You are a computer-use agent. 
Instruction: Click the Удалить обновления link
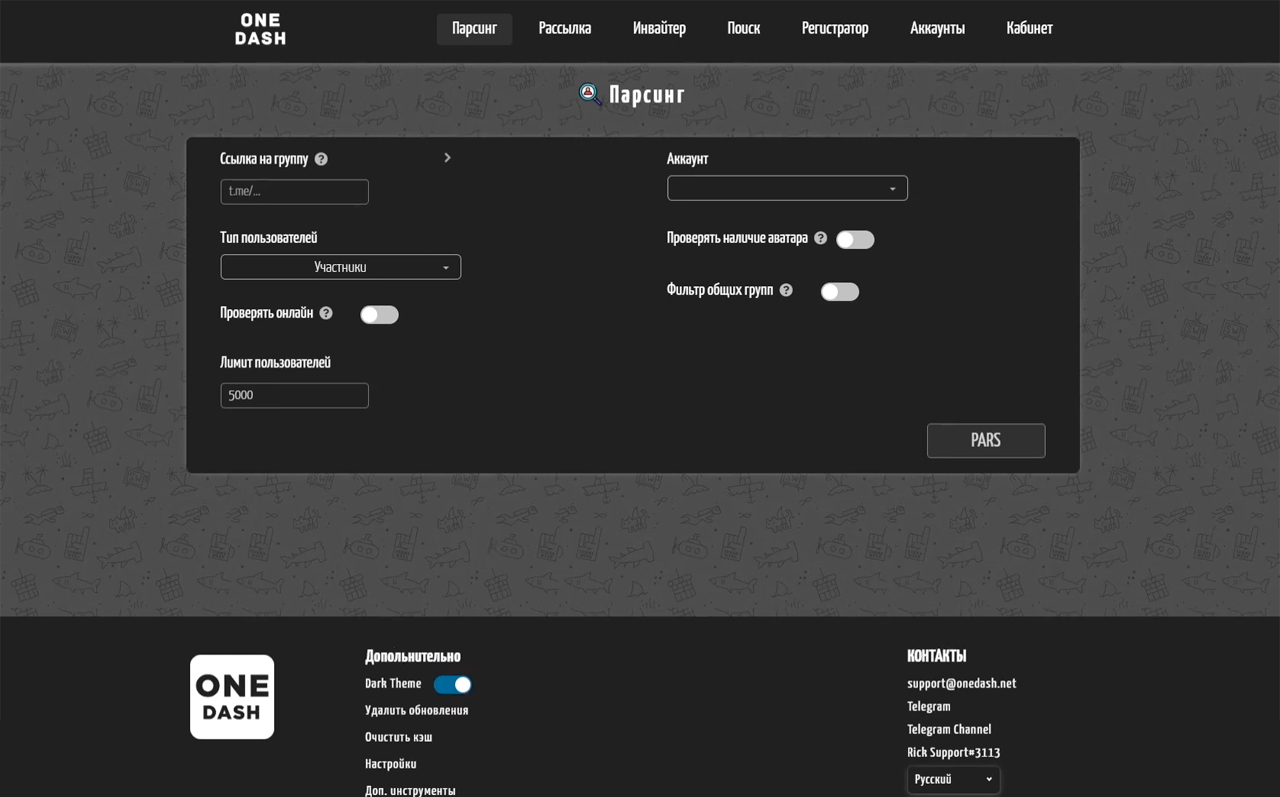[416, 711]
